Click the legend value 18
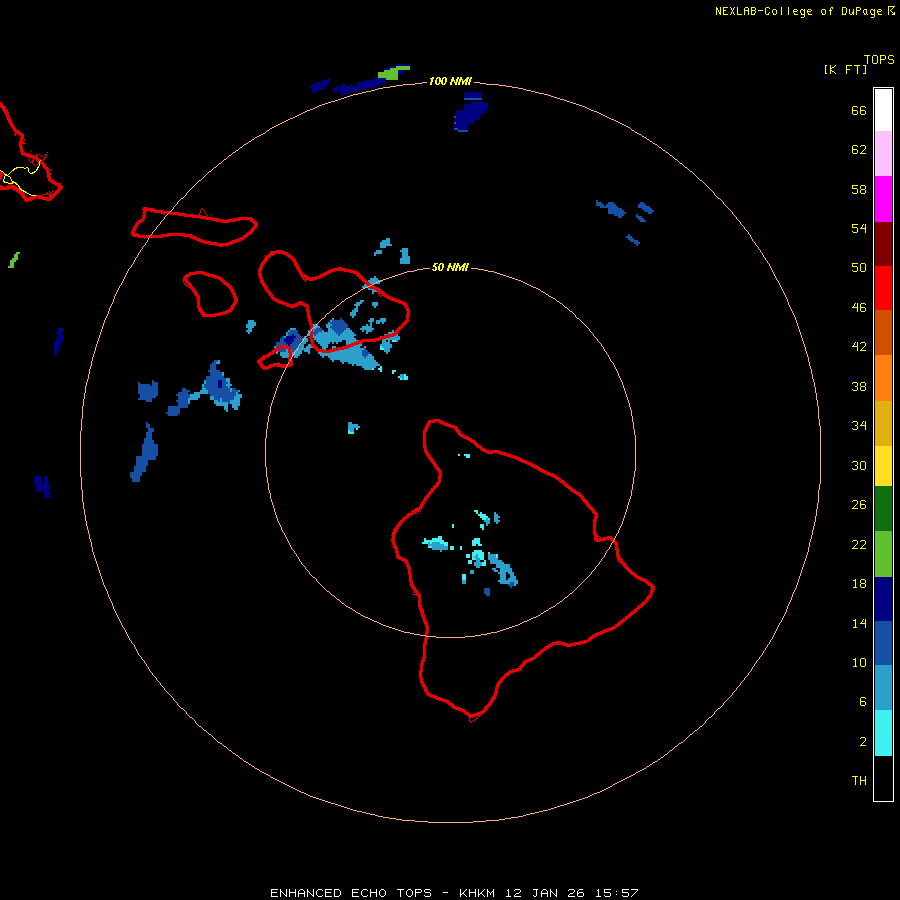This screenshot has width=900, height=900. 859,584
